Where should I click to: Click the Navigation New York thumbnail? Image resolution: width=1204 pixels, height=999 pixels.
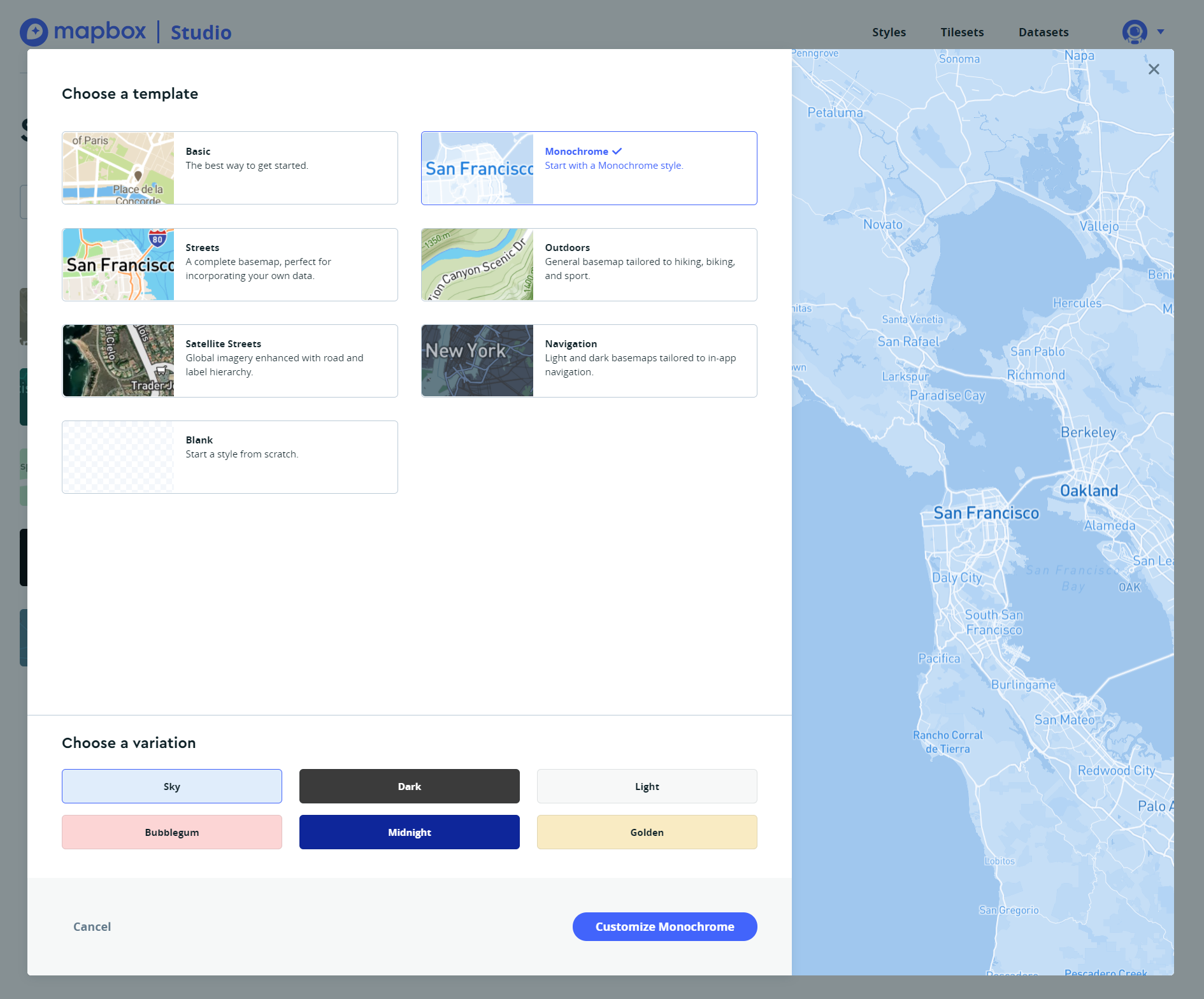(478, 361)
